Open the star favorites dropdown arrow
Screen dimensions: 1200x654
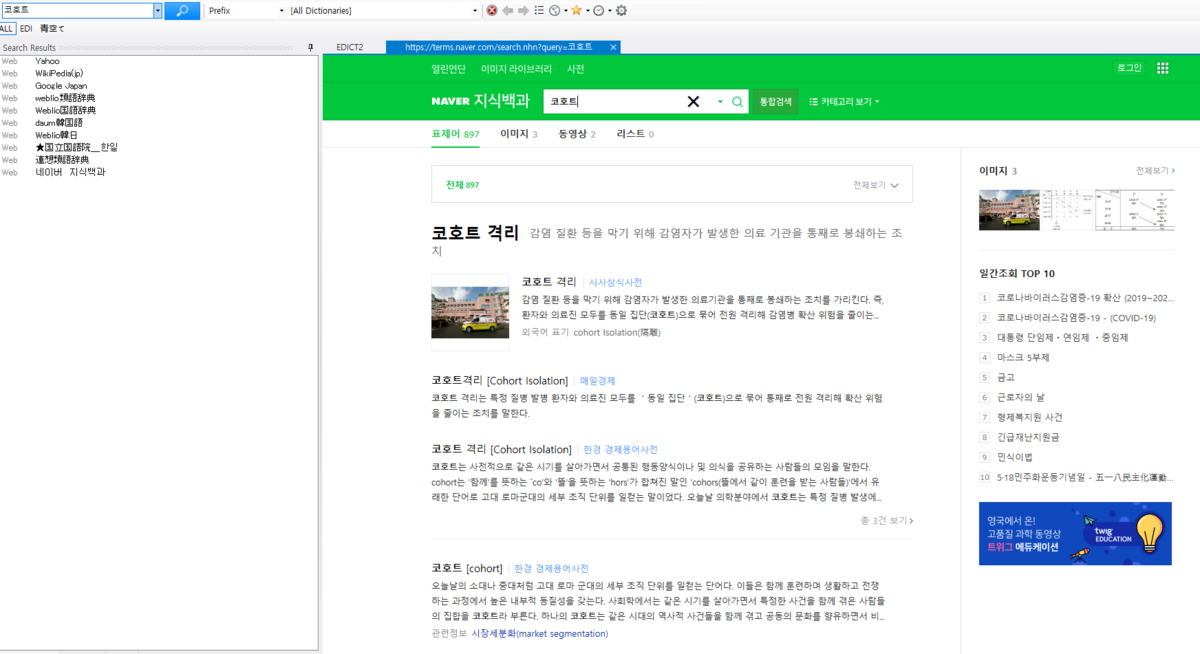(587, 10)
